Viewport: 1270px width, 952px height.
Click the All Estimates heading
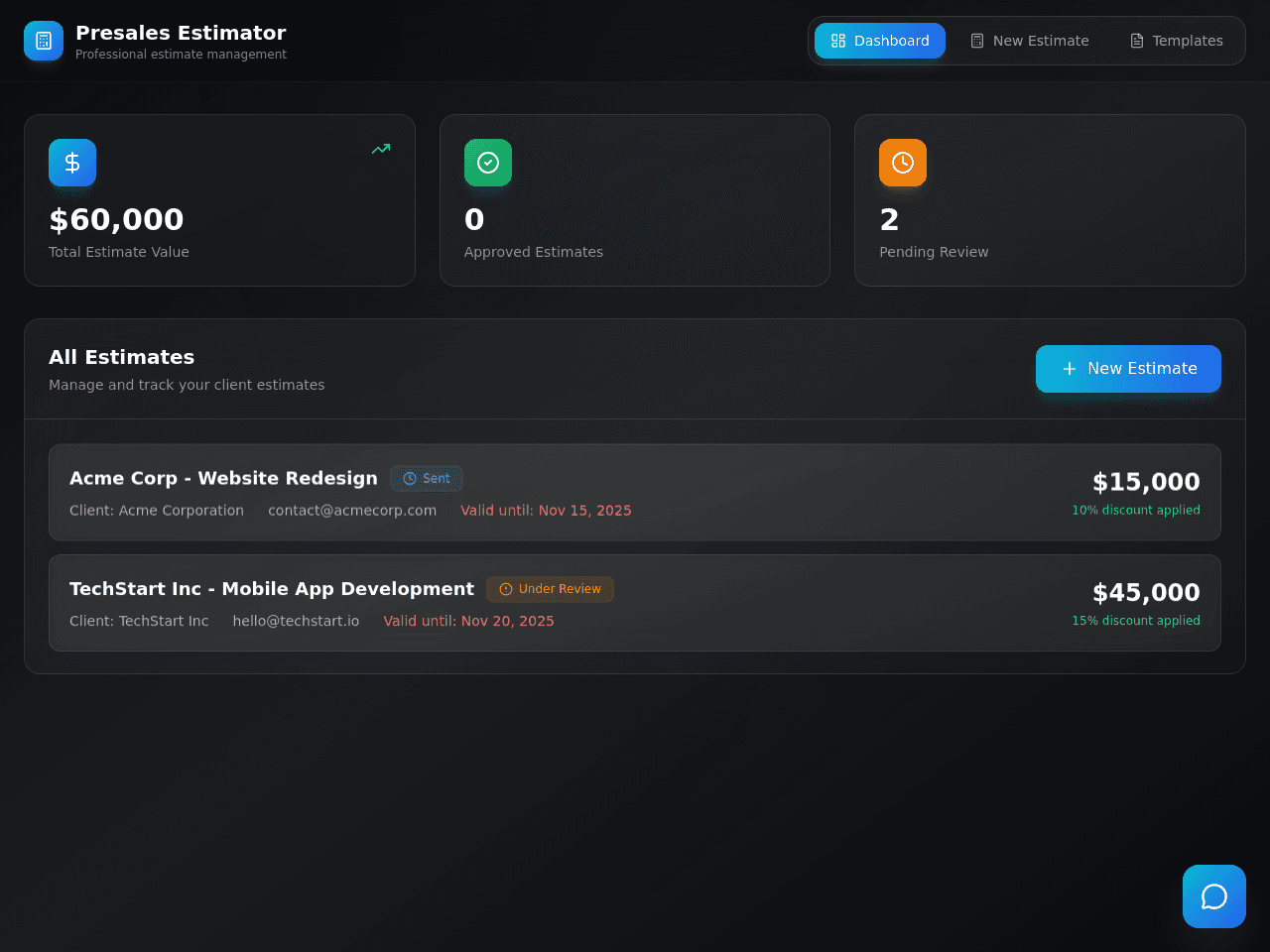(121, 357)
